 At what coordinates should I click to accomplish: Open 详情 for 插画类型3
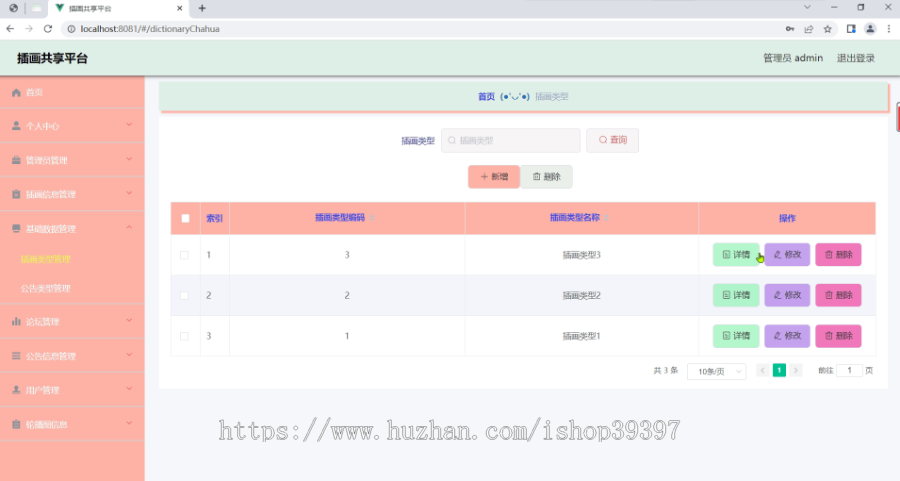tap(736, 255)
